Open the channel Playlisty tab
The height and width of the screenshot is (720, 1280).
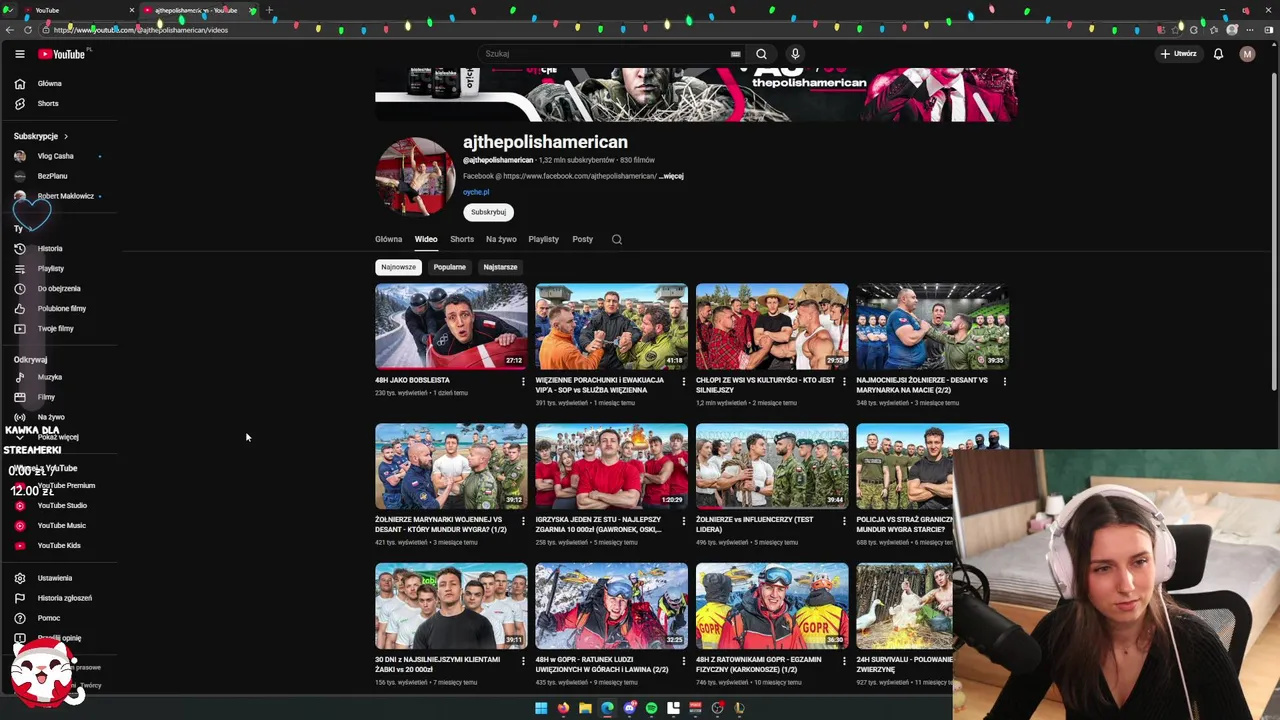click(543, 239)
